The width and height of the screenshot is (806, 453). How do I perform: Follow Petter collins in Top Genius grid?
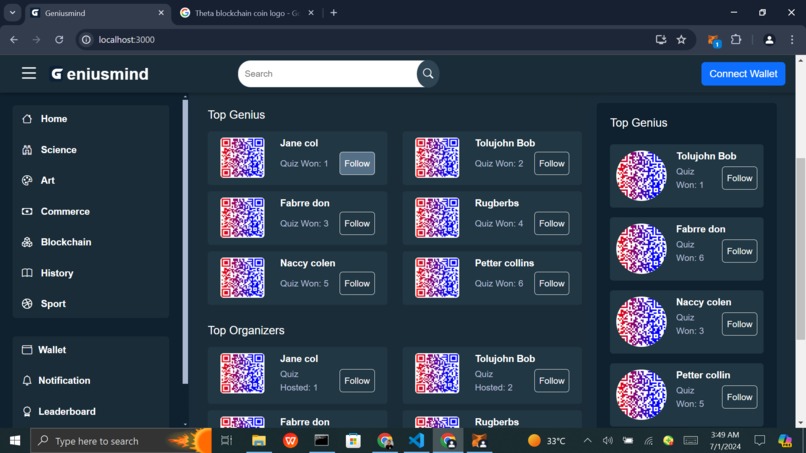[552, 283]
